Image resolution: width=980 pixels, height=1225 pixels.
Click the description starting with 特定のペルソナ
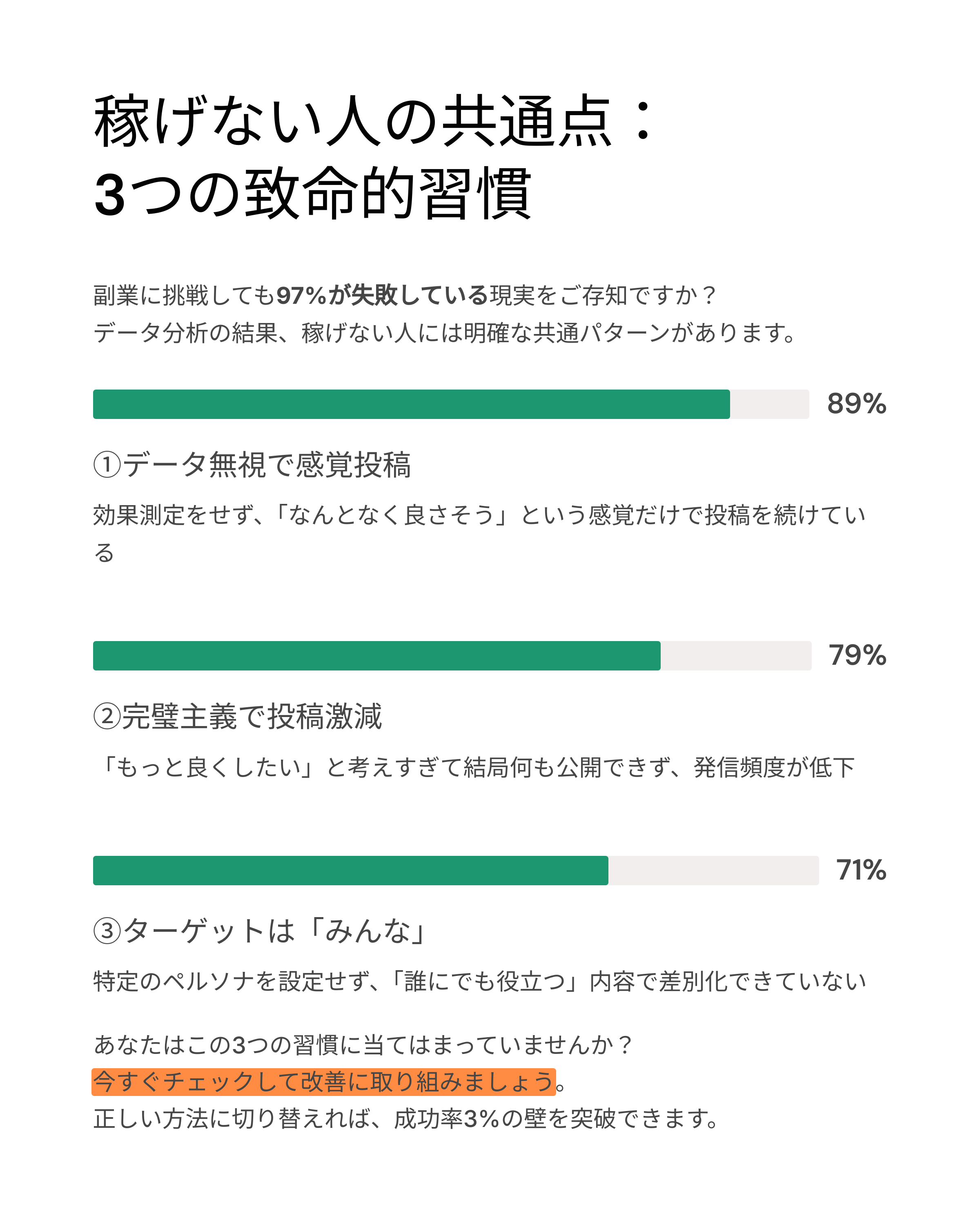(479, 981)
